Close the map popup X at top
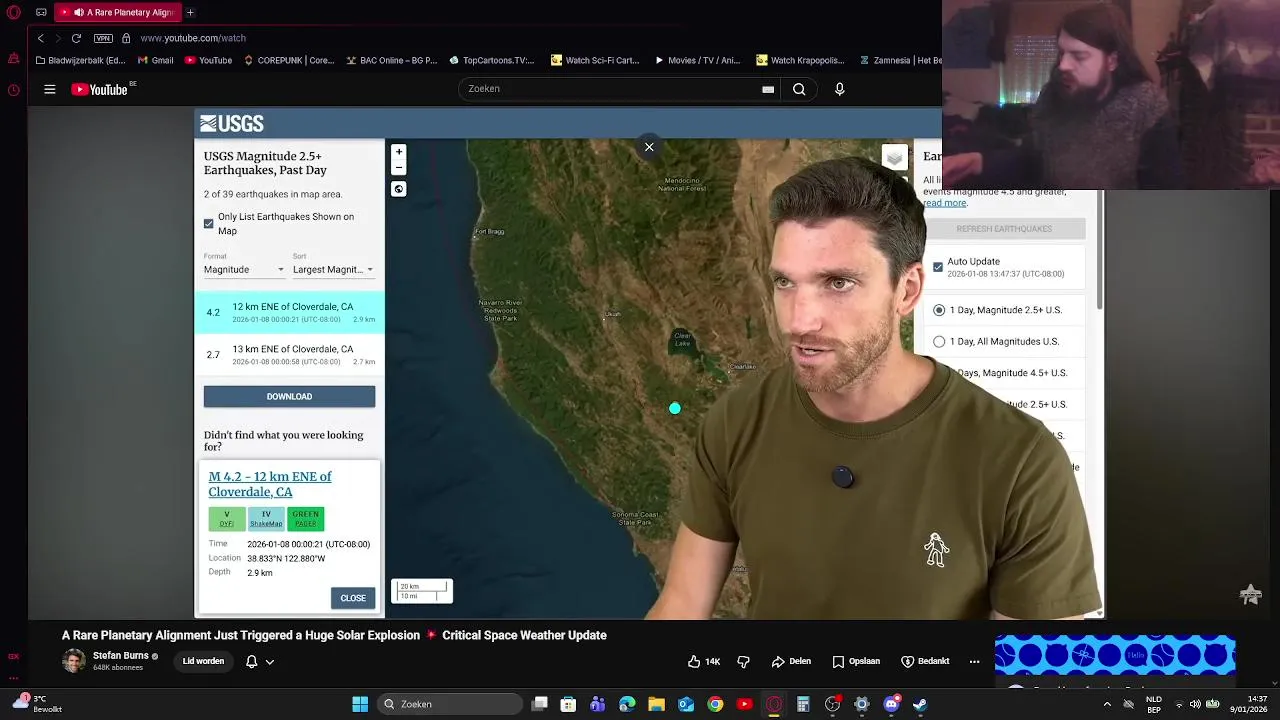Viewport: 1280px width, 720px height. [x=649, y=148]
